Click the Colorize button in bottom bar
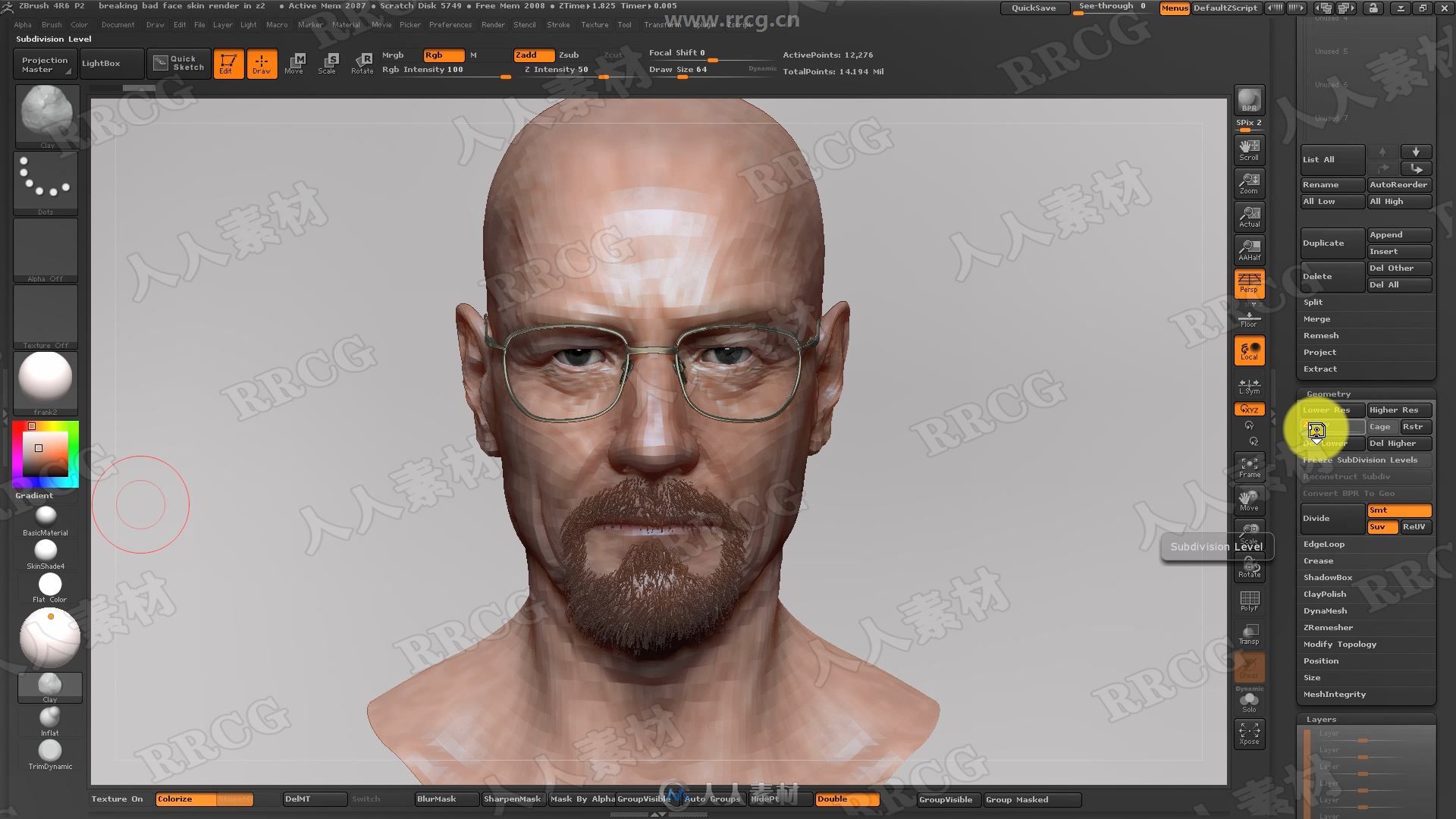The height and width of the screenshot is (819, 1456). (x=186, y=799)
